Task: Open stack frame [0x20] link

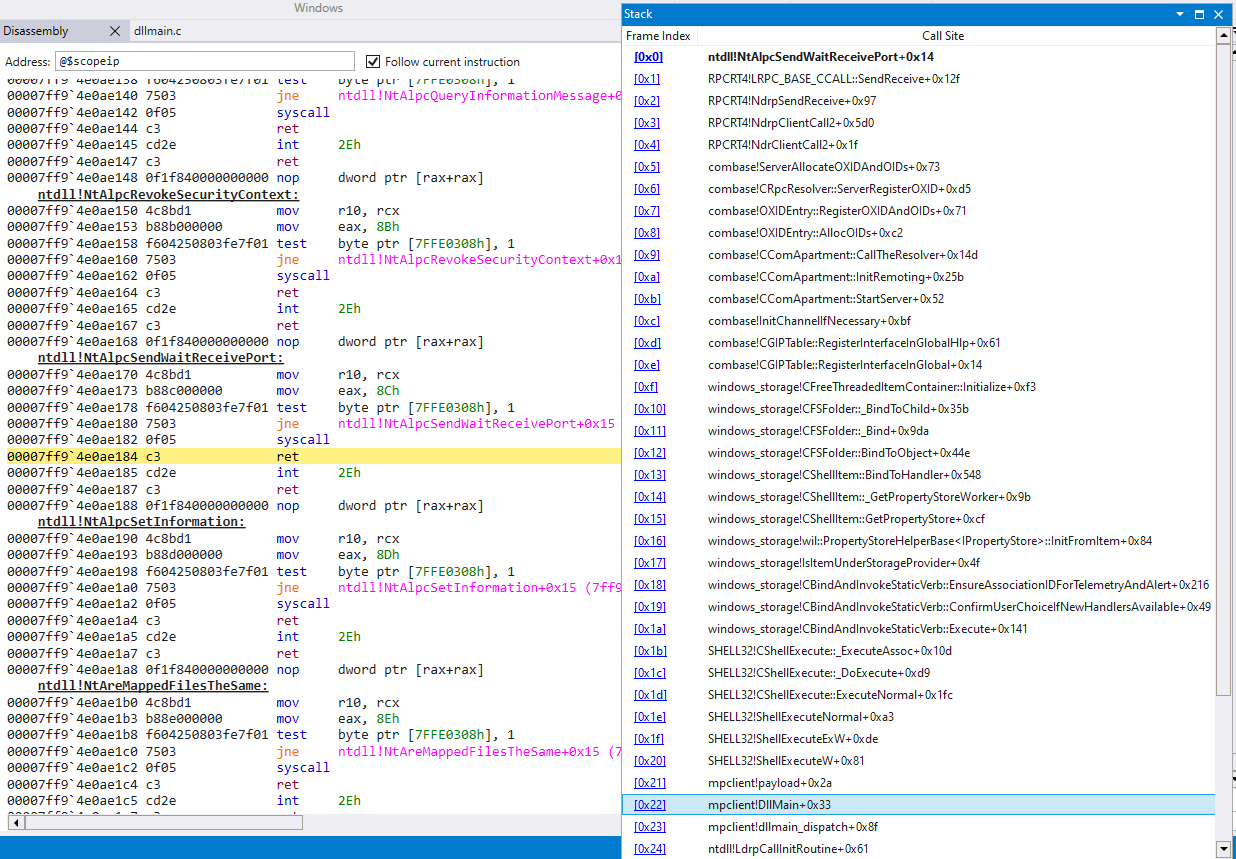Action: point(650,761)
